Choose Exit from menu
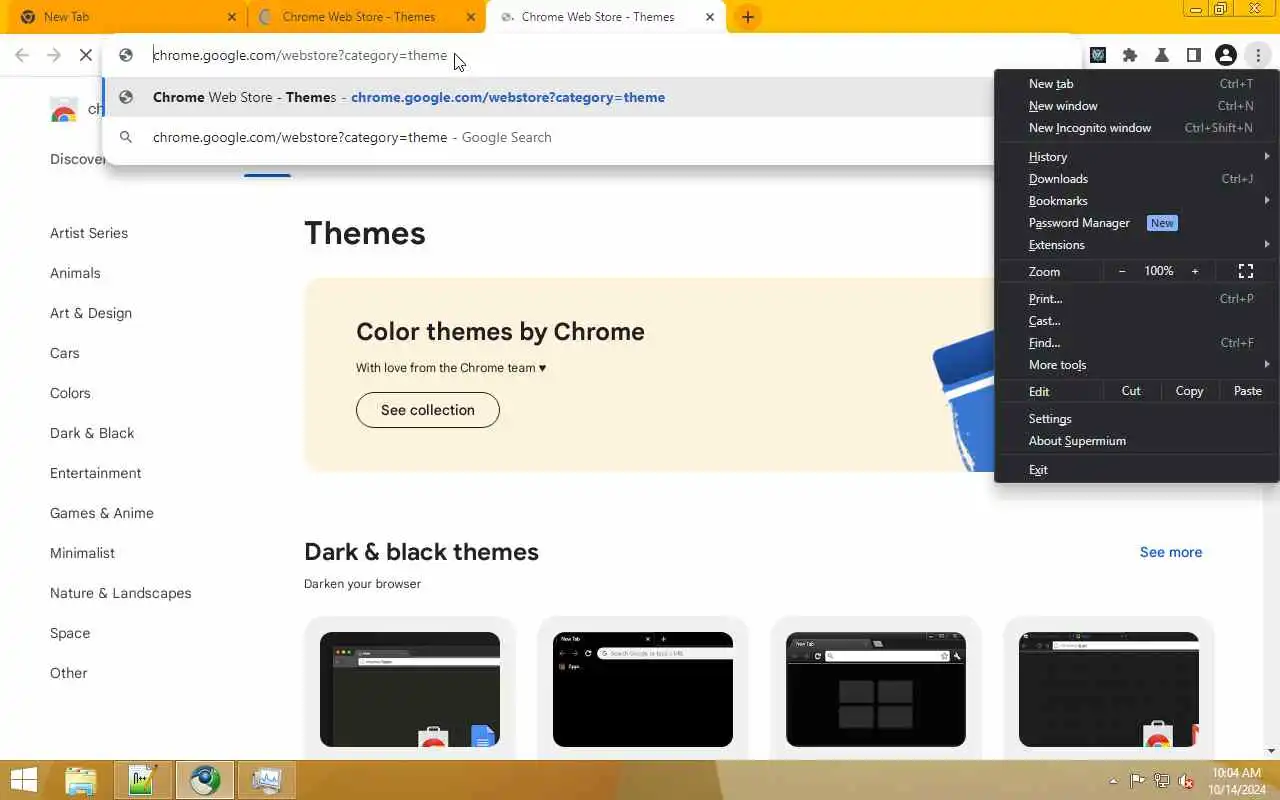Screen dimensions: 1280x800 [1136, 470]
